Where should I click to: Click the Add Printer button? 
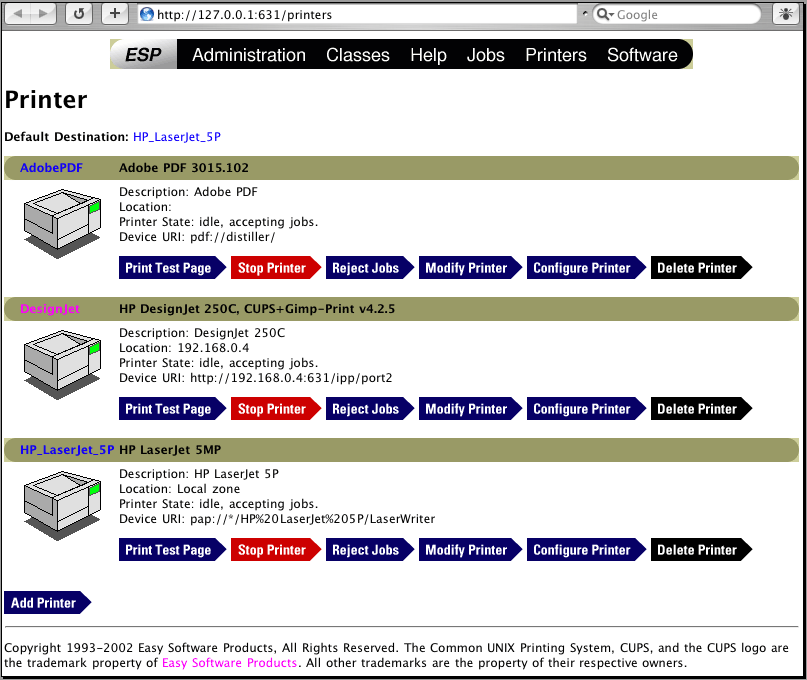(47, 603)
